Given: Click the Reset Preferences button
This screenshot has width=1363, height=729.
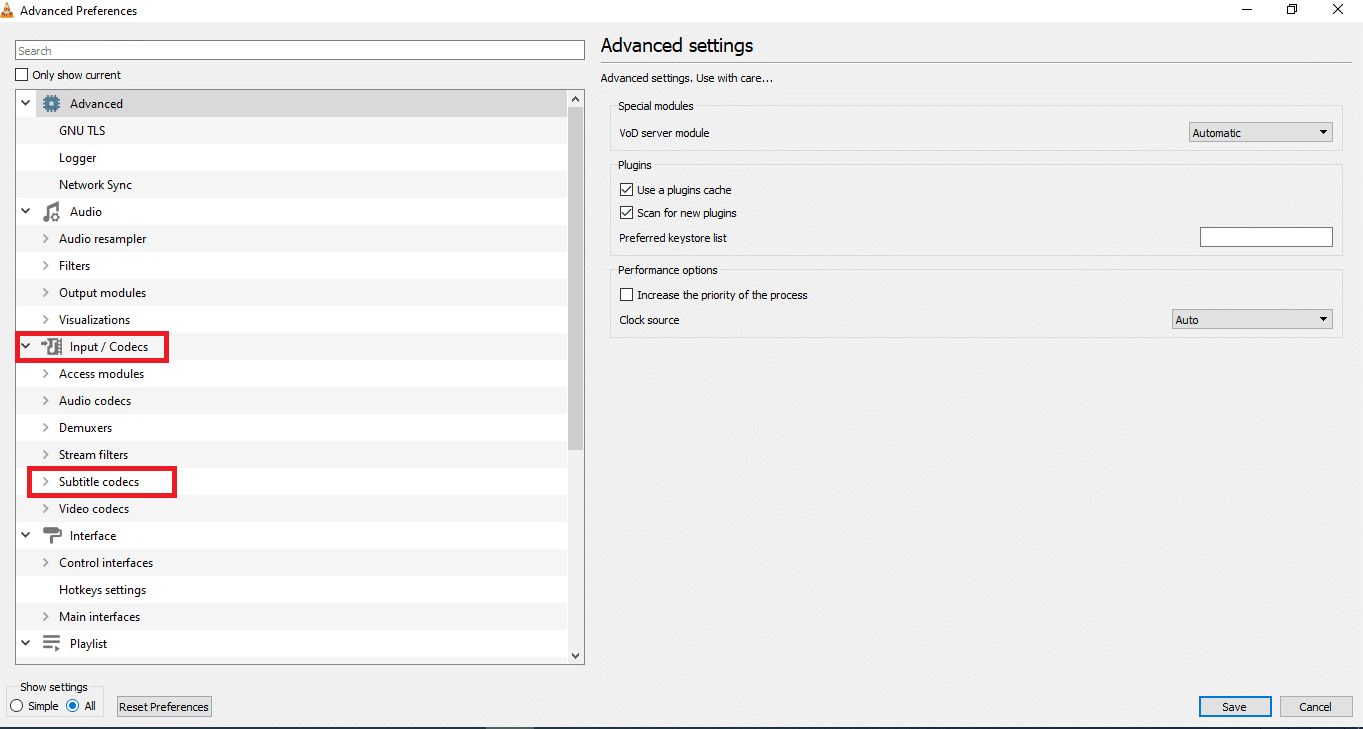Looking at the screenshot, I should [x=164, y=706].
